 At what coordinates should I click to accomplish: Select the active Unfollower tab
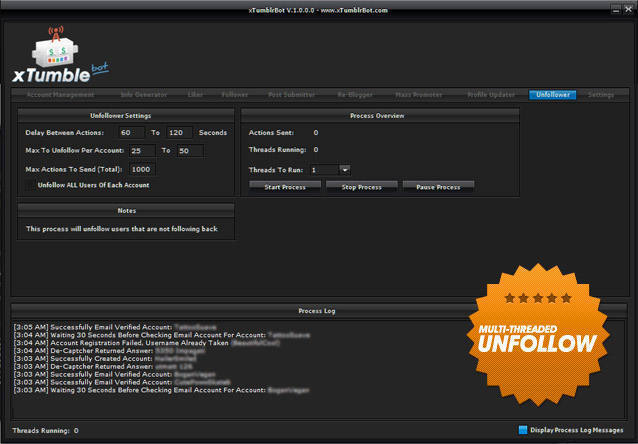(553, 95)
